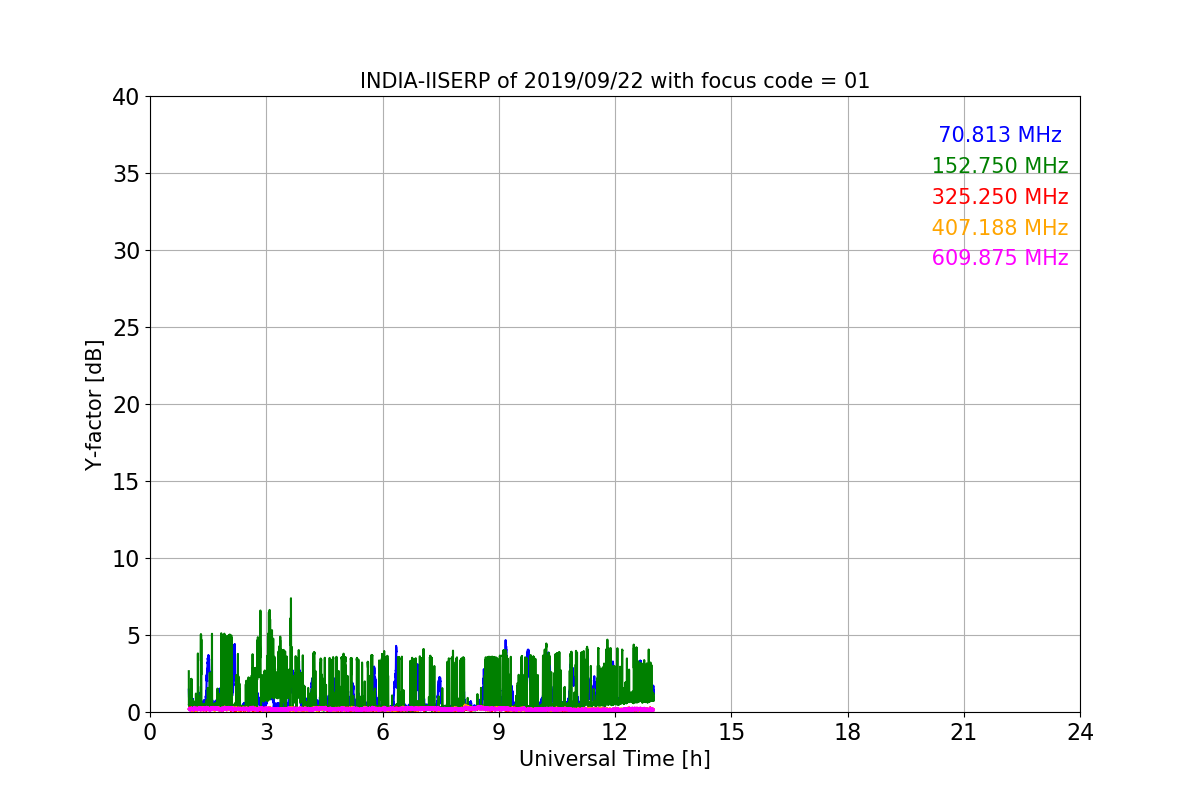Select the y-axis tick label 10
The image size is (1200, 800).
click(126, 559)
